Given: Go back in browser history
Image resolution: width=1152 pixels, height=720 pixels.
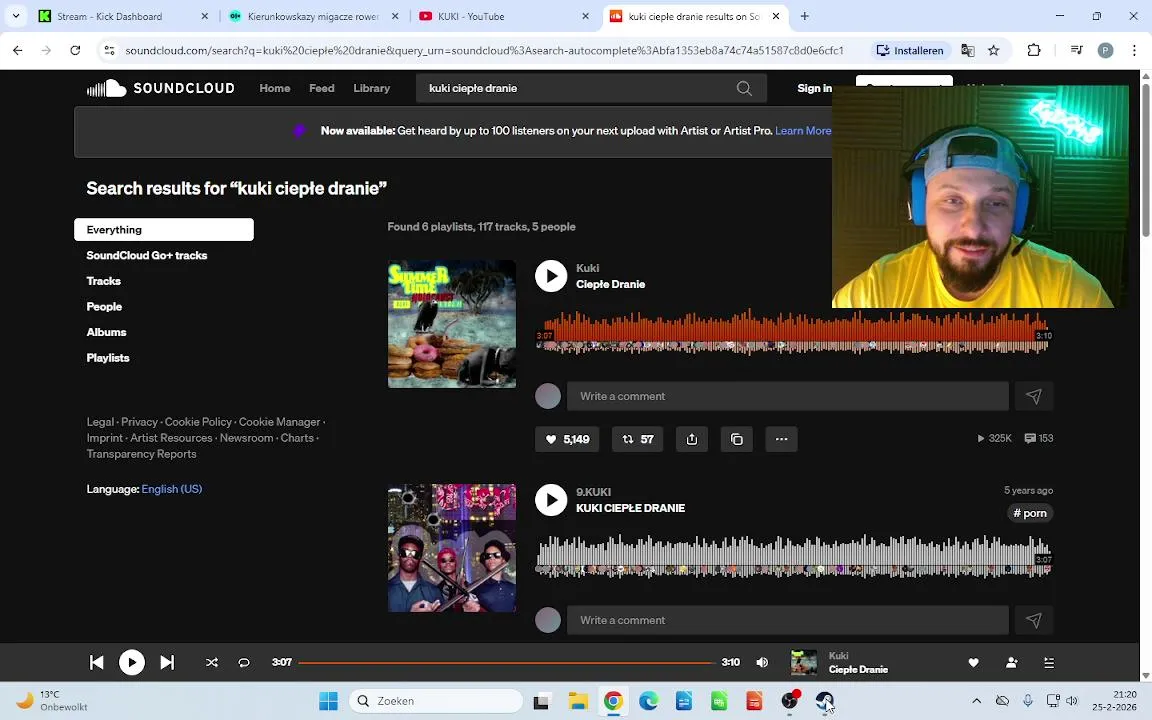Looking at the screenshot, I should (x=18, y=51).
